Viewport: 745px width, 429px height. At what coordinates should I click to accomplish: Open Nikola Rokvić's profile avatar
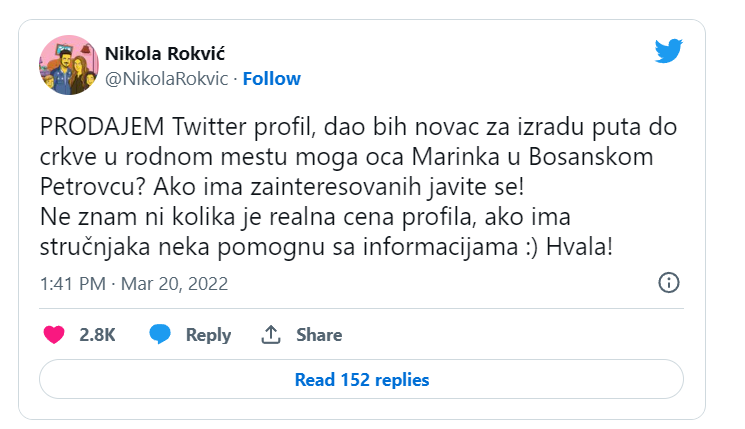[68, 65]
